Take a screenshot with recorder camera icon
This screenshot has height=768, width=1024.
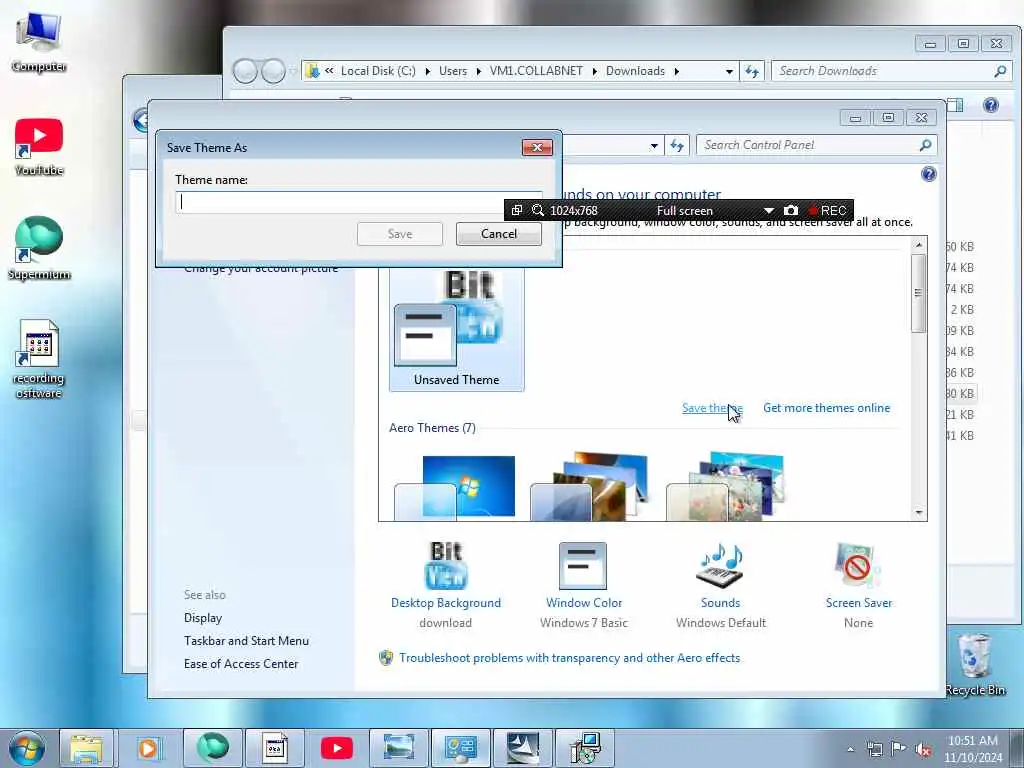790,210
